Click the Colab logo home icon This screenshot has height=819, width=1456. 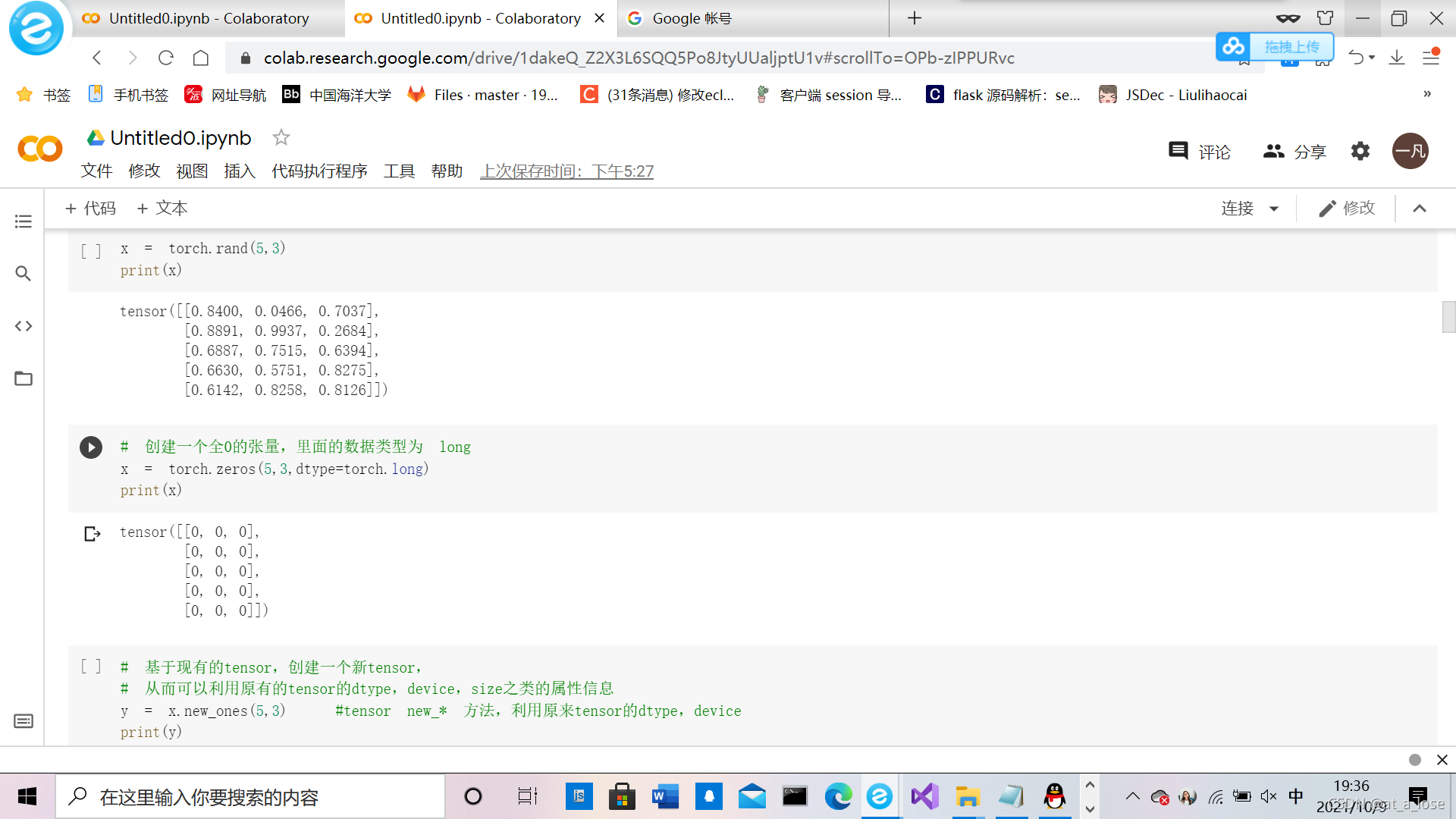tap(40, 149)
